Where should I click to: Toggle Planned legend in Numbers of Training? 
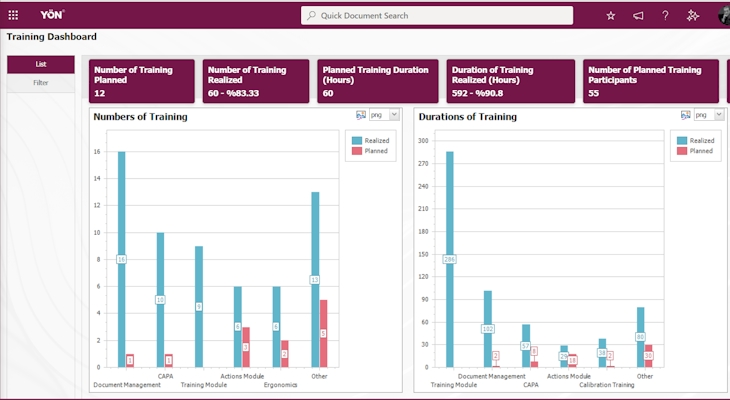pos(370,151)
